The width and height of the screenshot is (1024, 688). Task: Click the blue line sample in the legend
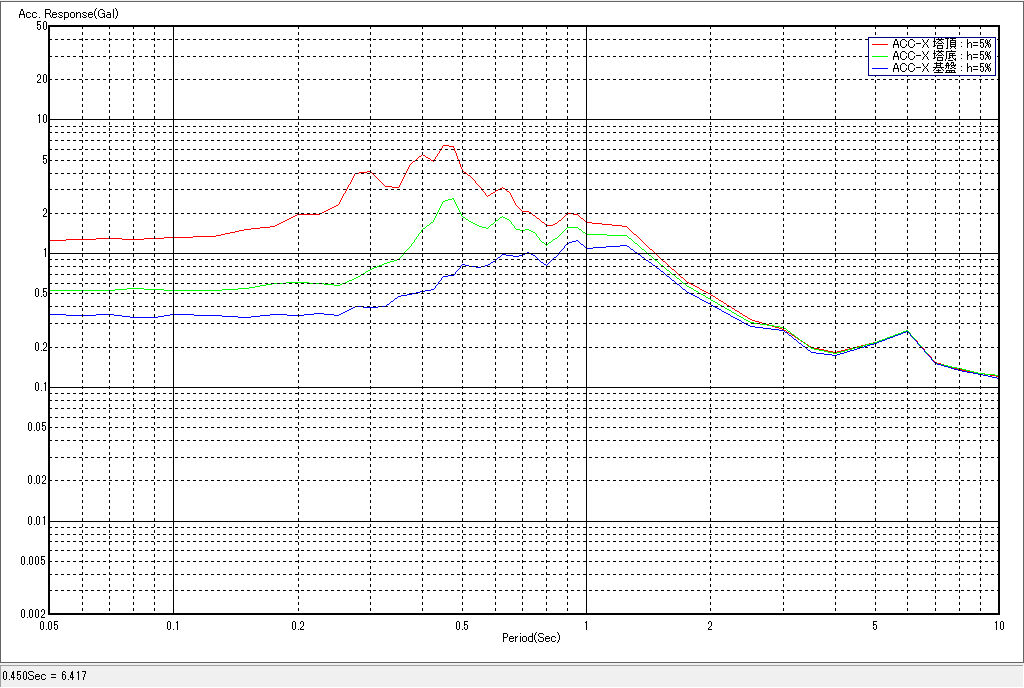pyautogui.click(x=880, y=68)
